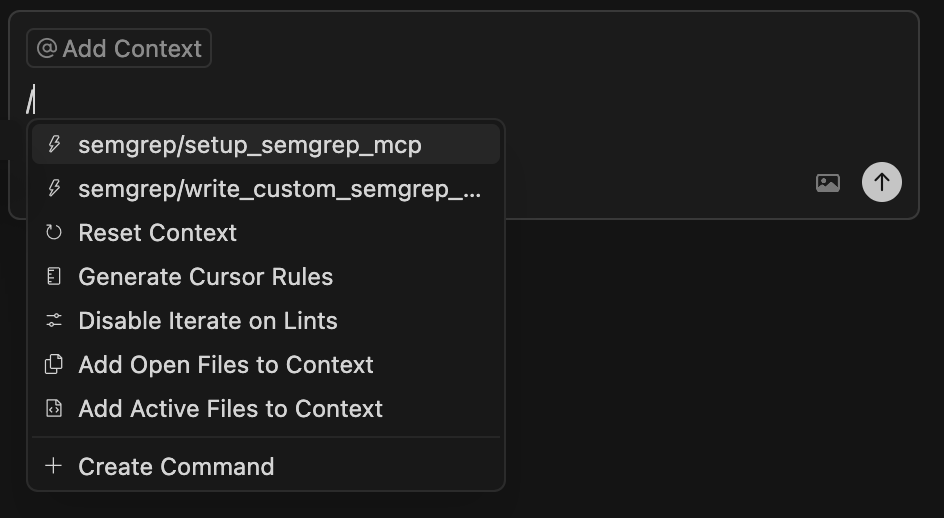Image resolution: width=944 pixels, height=518 pixels.
Task: Run the semgrep/setup_semgrep_mcp command
Action: [x=250, y=145]
